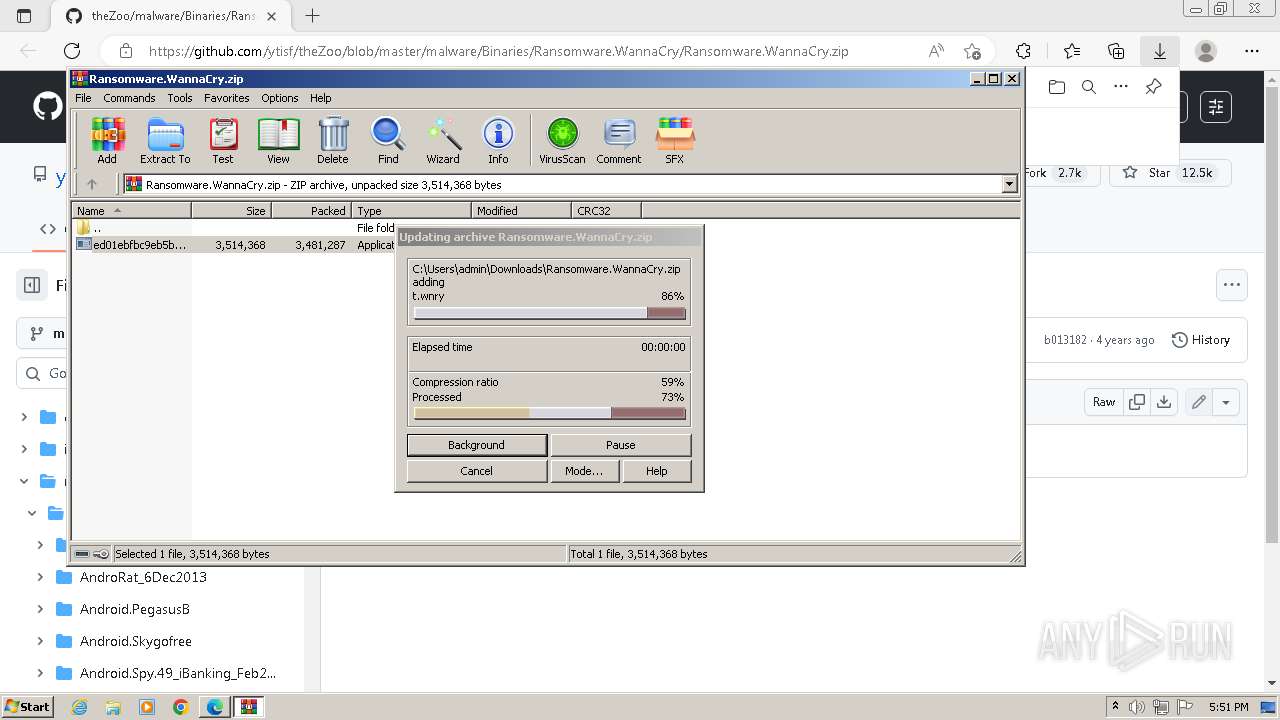Open the Help menu in WinRAR

(320, 98)
